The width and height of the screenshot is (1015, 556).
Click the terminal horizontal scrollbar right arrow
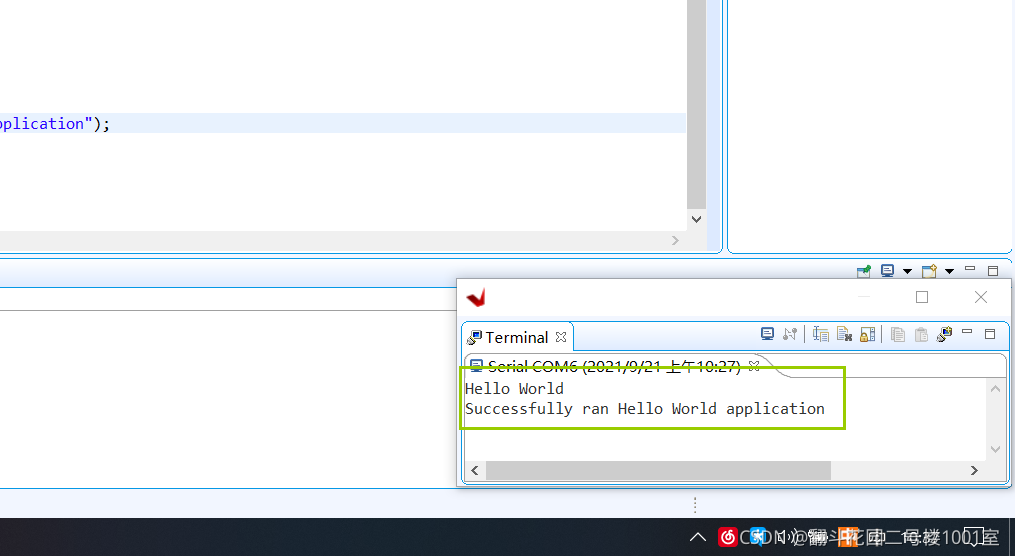click(x=974, y=471)
